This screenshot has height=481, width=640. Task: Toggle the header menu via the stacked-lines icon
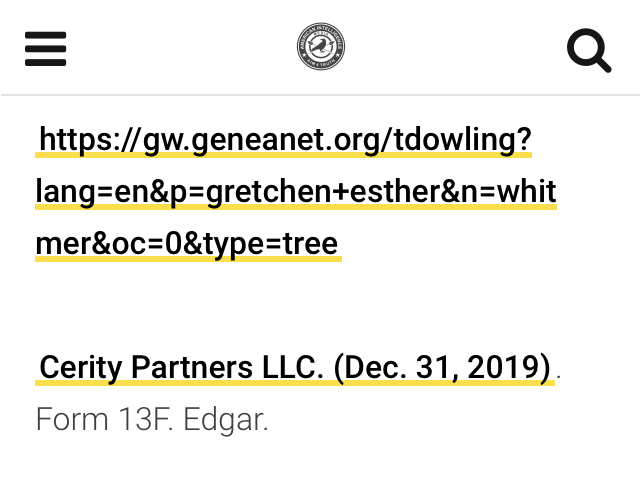(x=45, y=49)
